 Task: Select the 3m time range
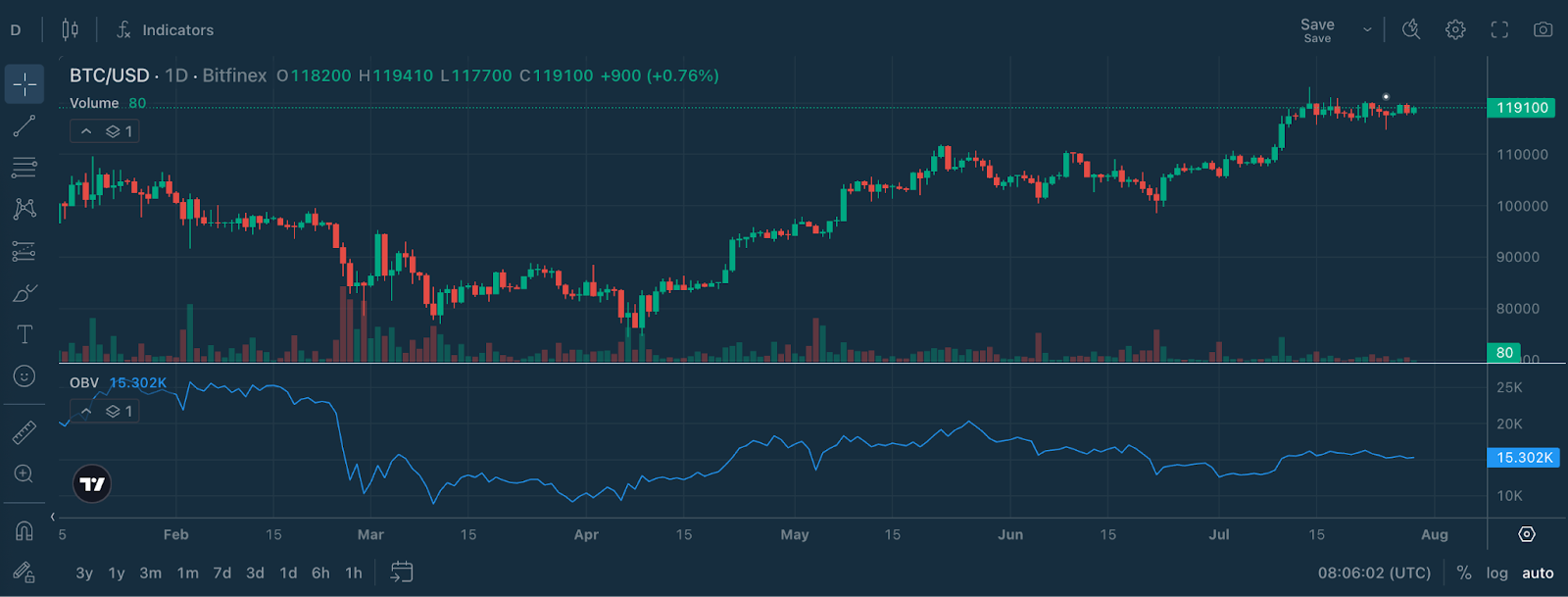pos(150,573)
